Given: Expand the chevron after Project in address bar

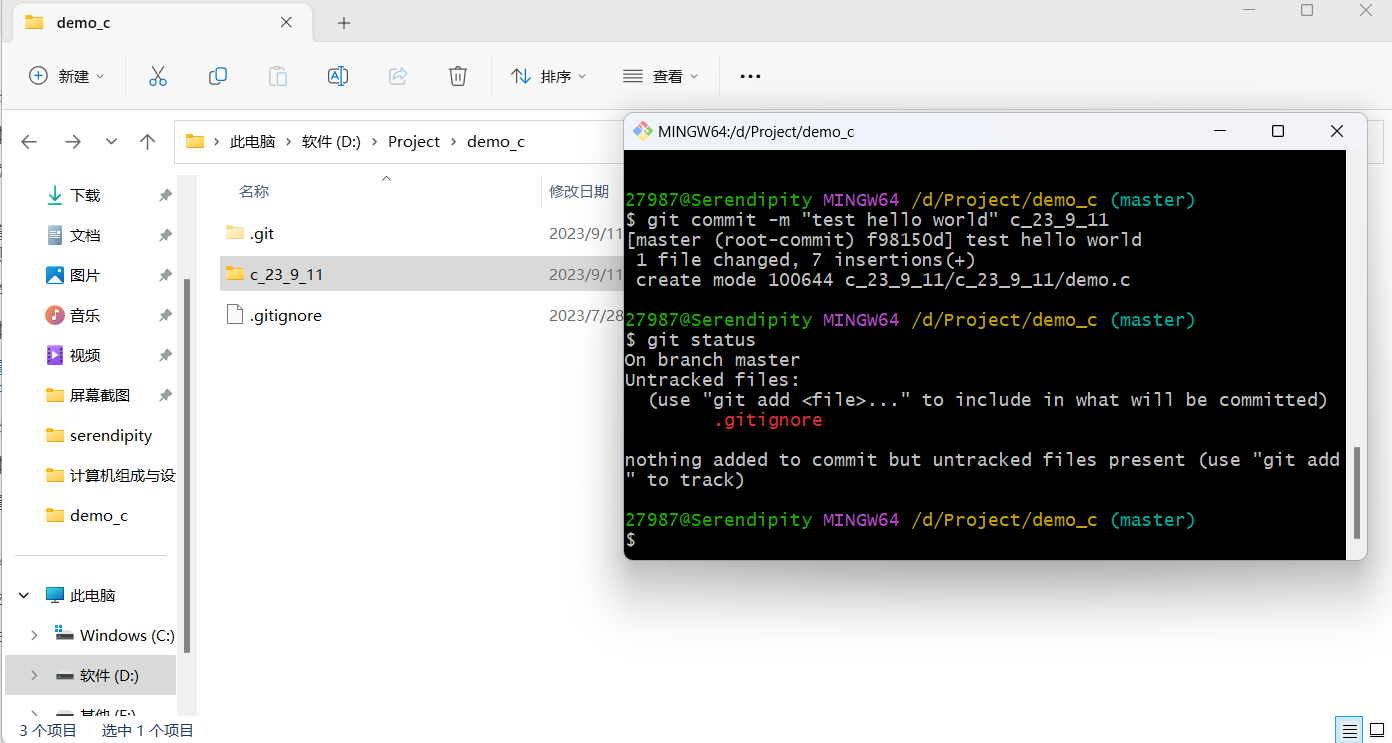Looking at the screenshot, I should 453,142.
